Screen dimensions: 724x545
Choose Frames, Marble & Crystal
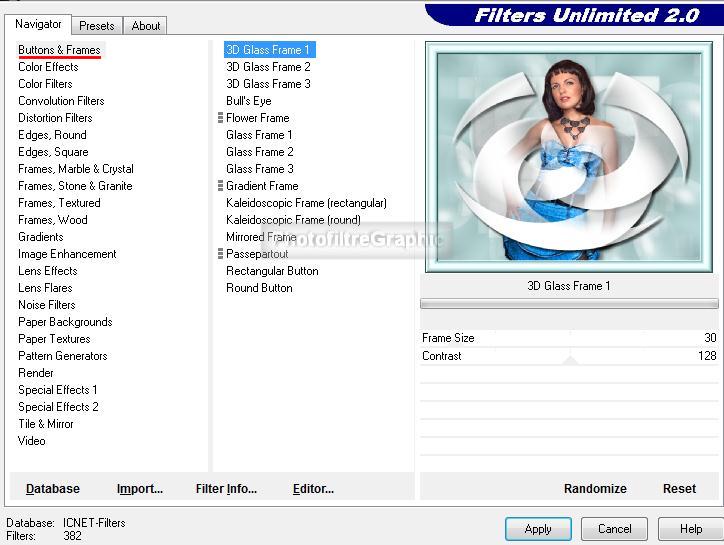pos(76,169)
